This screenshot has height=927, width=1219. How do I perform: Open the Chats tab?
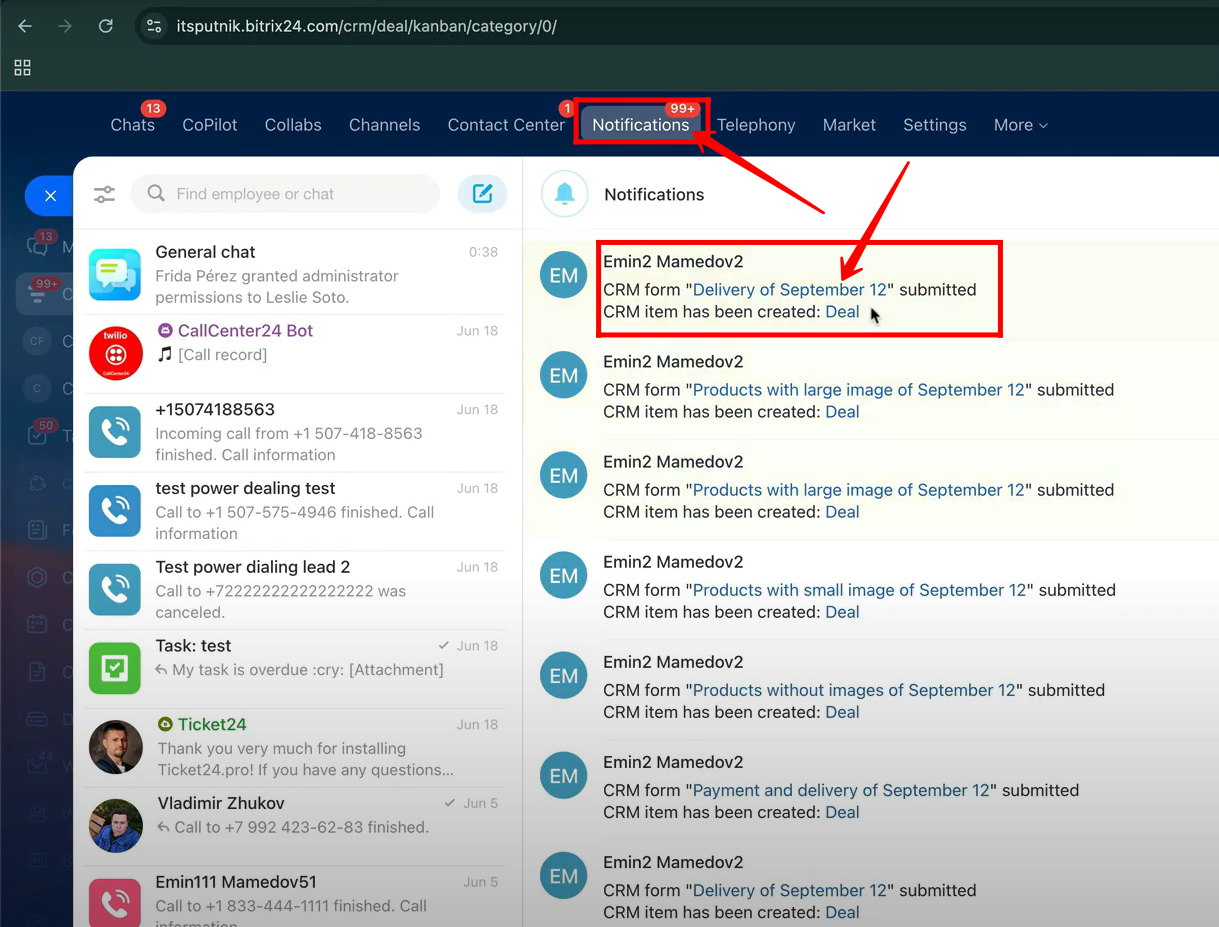(x=132, y=125)
